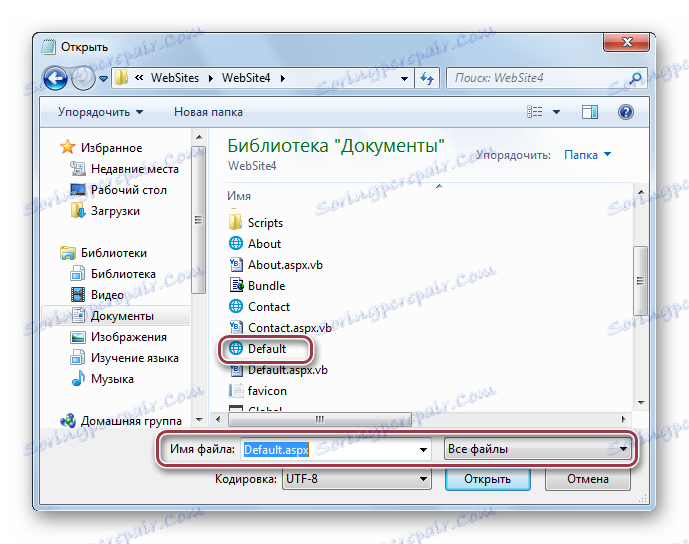Open Загрузки in favorites
This screenshot has width=689, height=544.
pyautogui.click(x=115, y=211)
